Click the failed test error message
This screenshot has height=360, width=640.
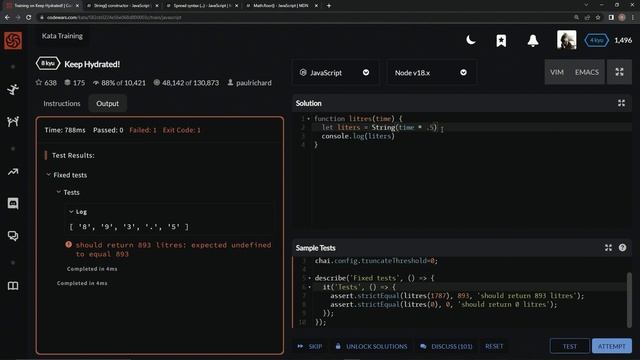pos(173,249)
